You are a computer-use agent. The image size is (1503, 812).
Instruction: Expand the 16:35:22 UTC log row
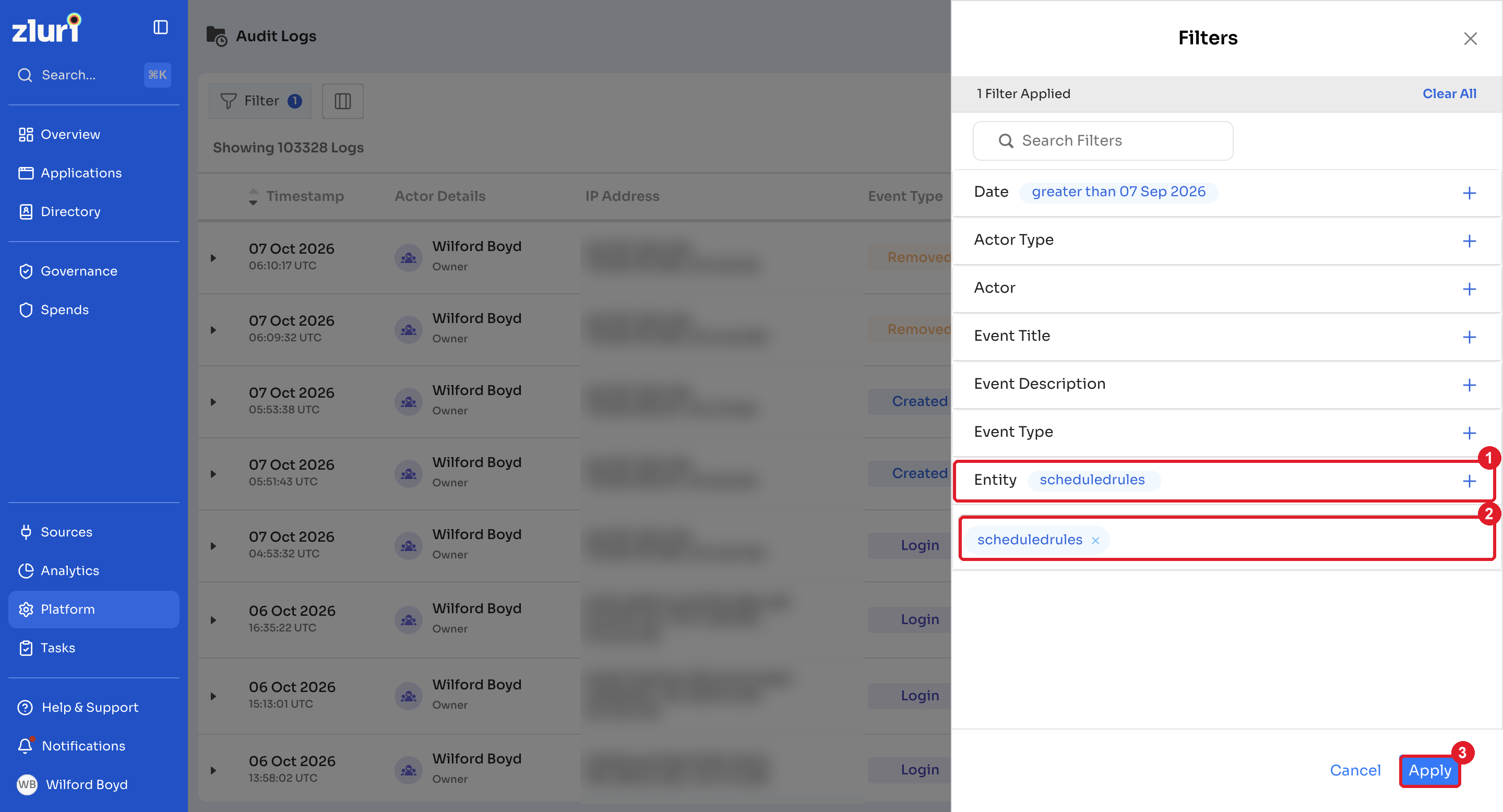point(213,619)
